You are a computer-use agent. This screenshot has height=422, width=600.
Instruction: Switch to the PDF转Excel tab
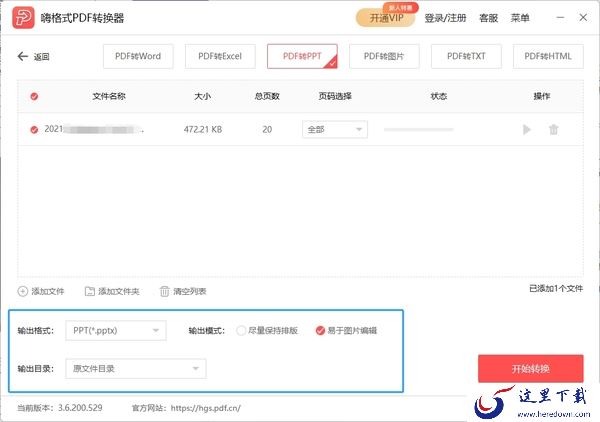220,56
